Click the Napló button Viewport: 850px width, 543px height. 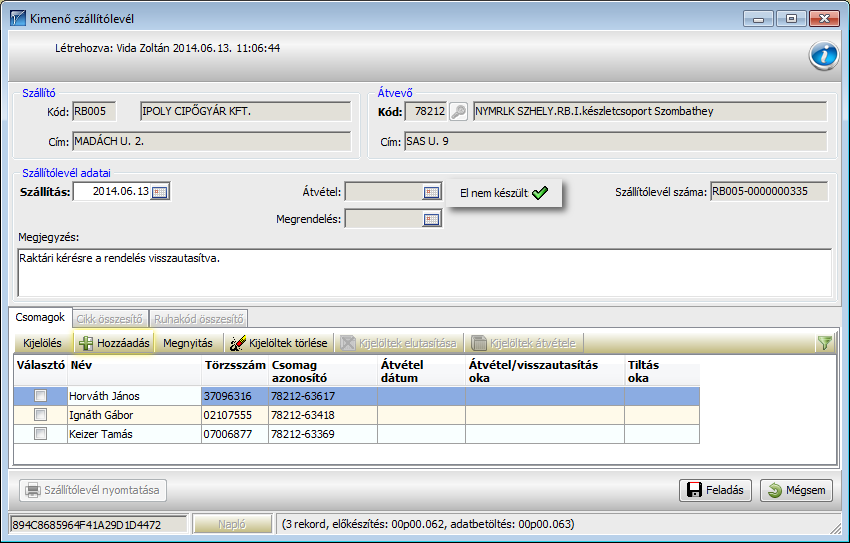232,525
